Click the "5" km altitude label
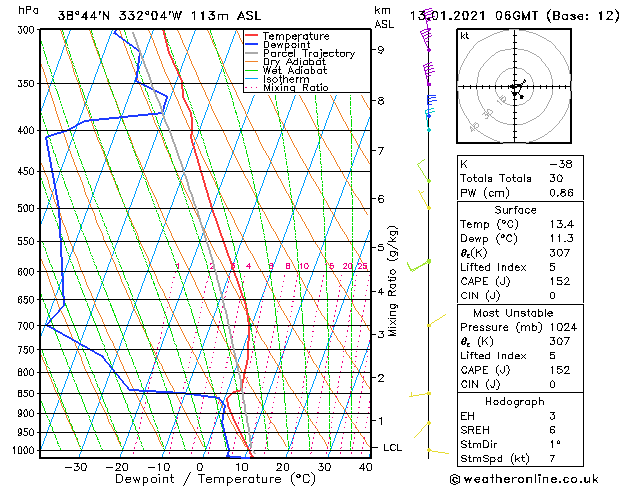Image resolution: width=629 pixels, height=486 pixels. pyautogui.click(x=380, y=247)
